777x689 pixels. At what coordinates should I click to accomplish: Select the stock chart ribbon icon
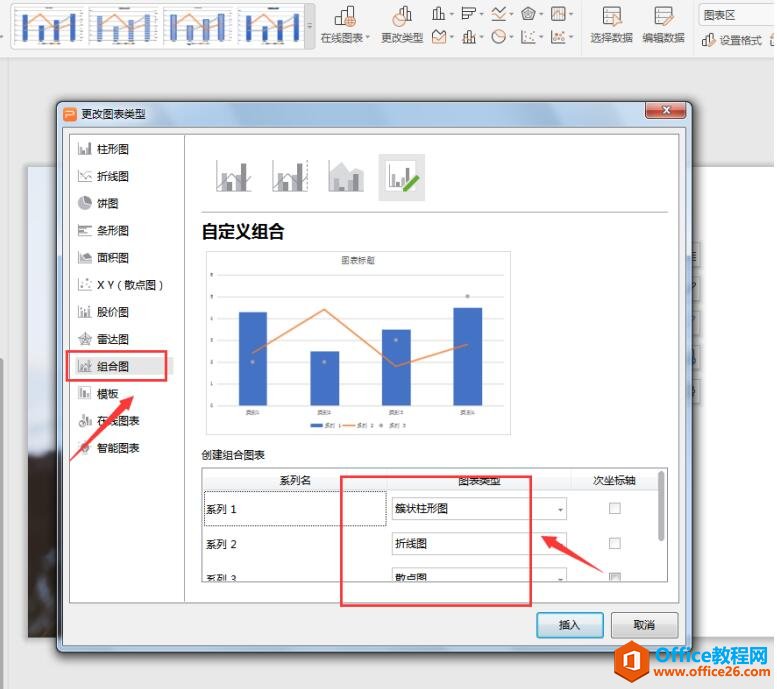pos(558,13)
